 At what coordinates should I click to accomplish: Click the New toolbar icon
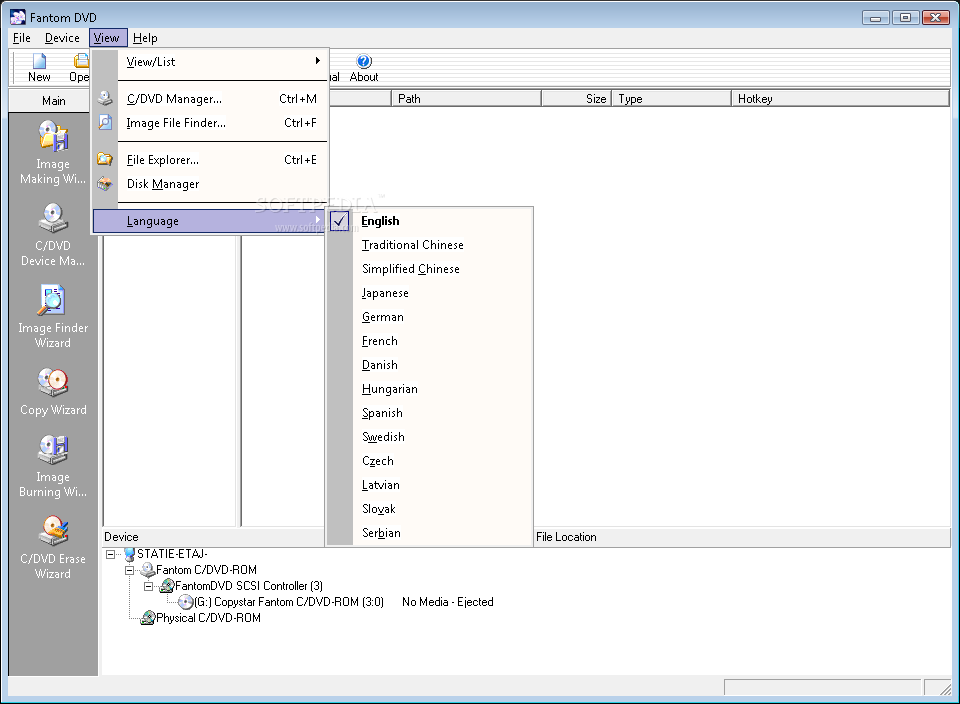click(x=39, y=61)
